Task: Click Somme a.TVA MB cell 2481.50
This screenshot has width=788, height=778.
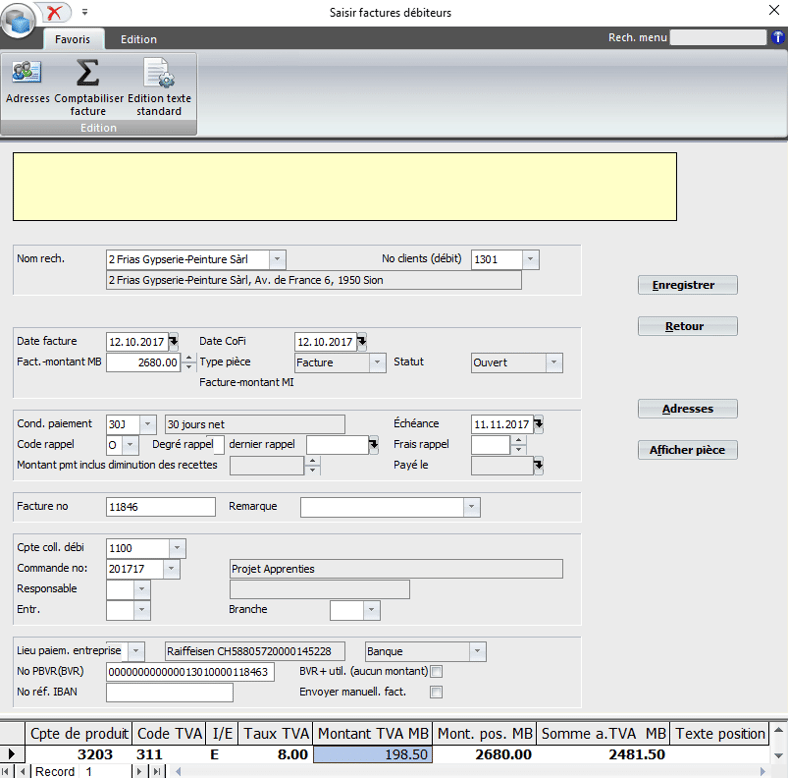Action: (x=603, y=754)
